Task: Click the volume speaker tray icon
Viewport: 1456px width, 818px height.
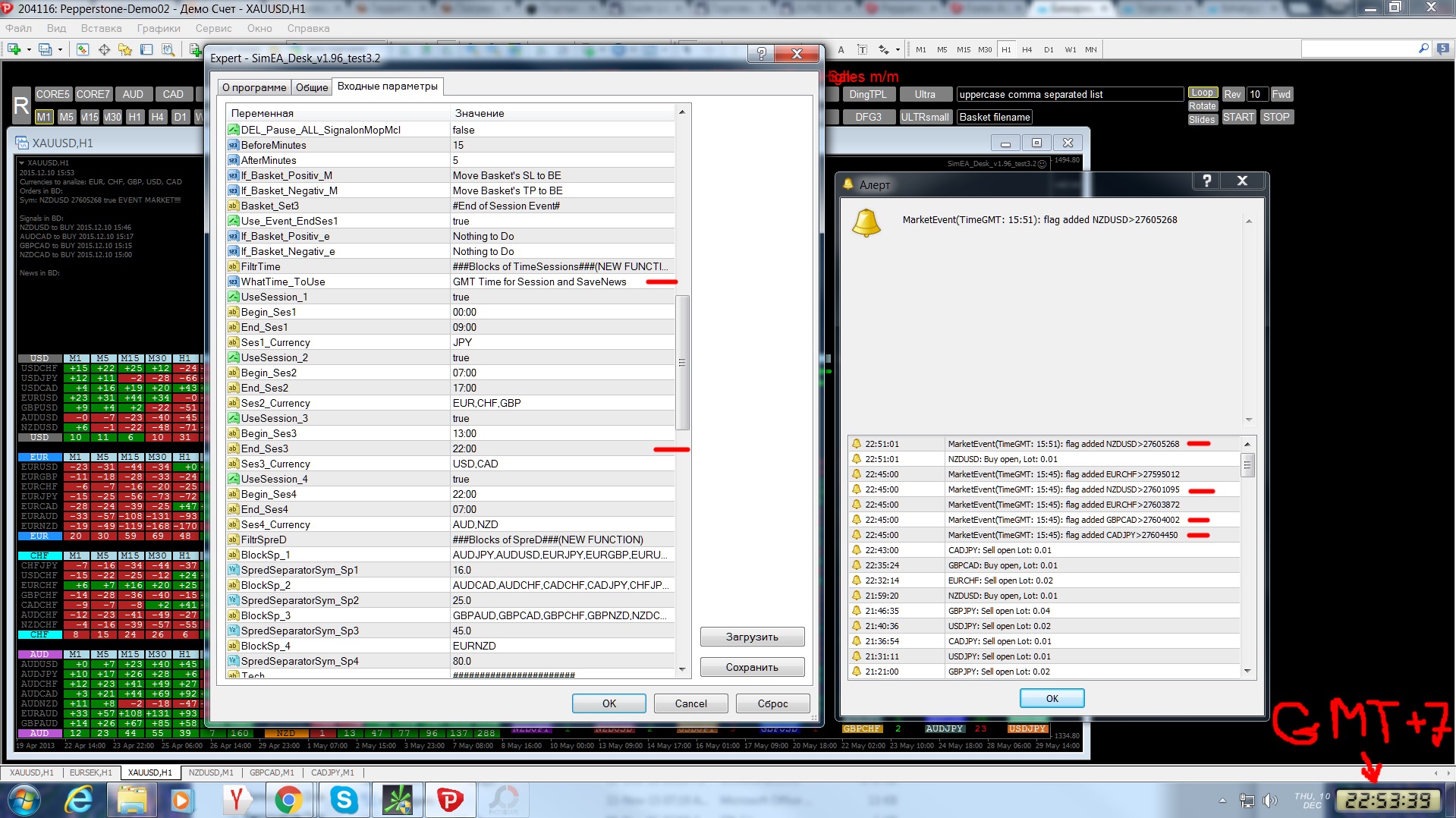Action: 1269,801
